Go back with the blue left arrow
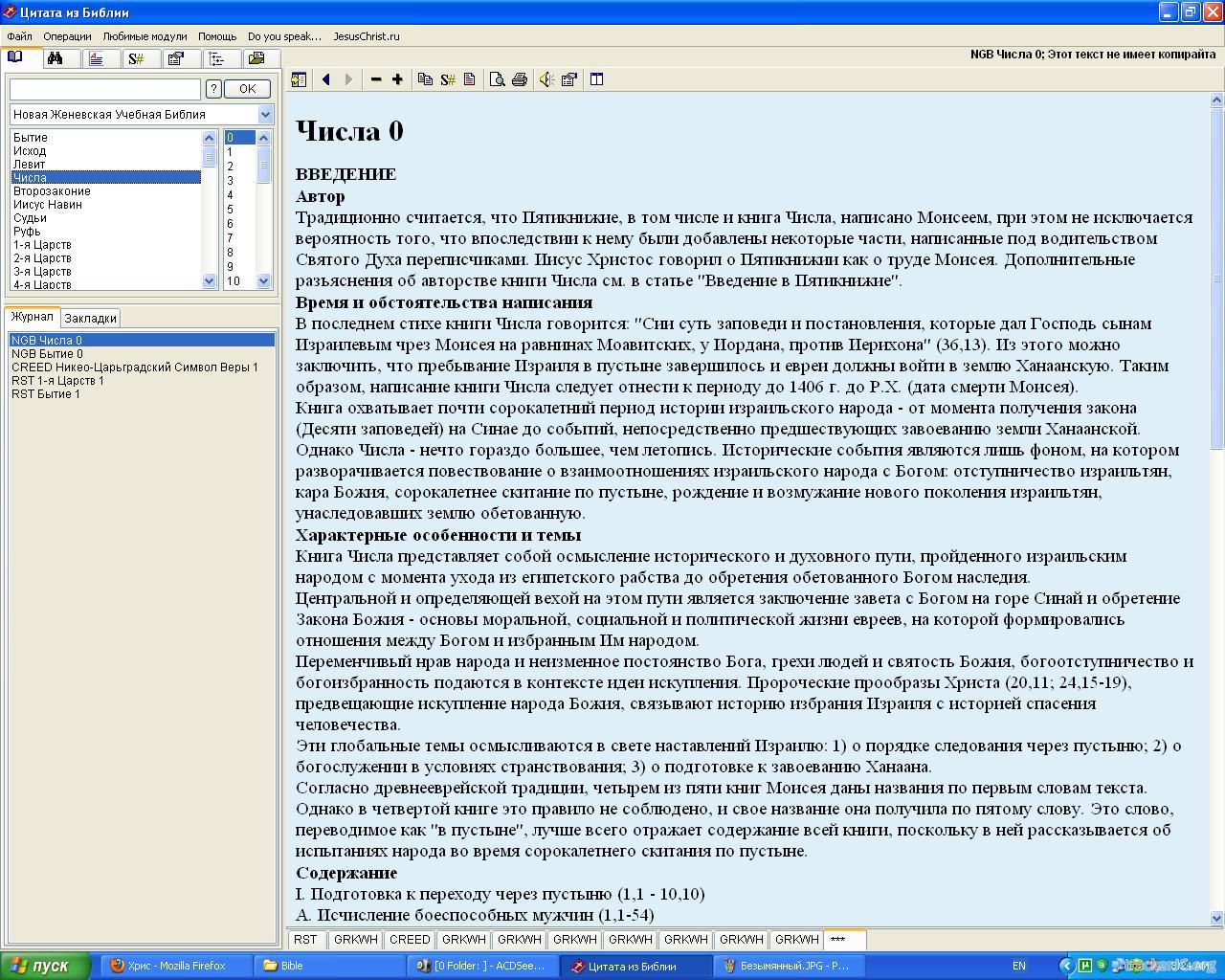The image size is (1225, 980). 326,79
